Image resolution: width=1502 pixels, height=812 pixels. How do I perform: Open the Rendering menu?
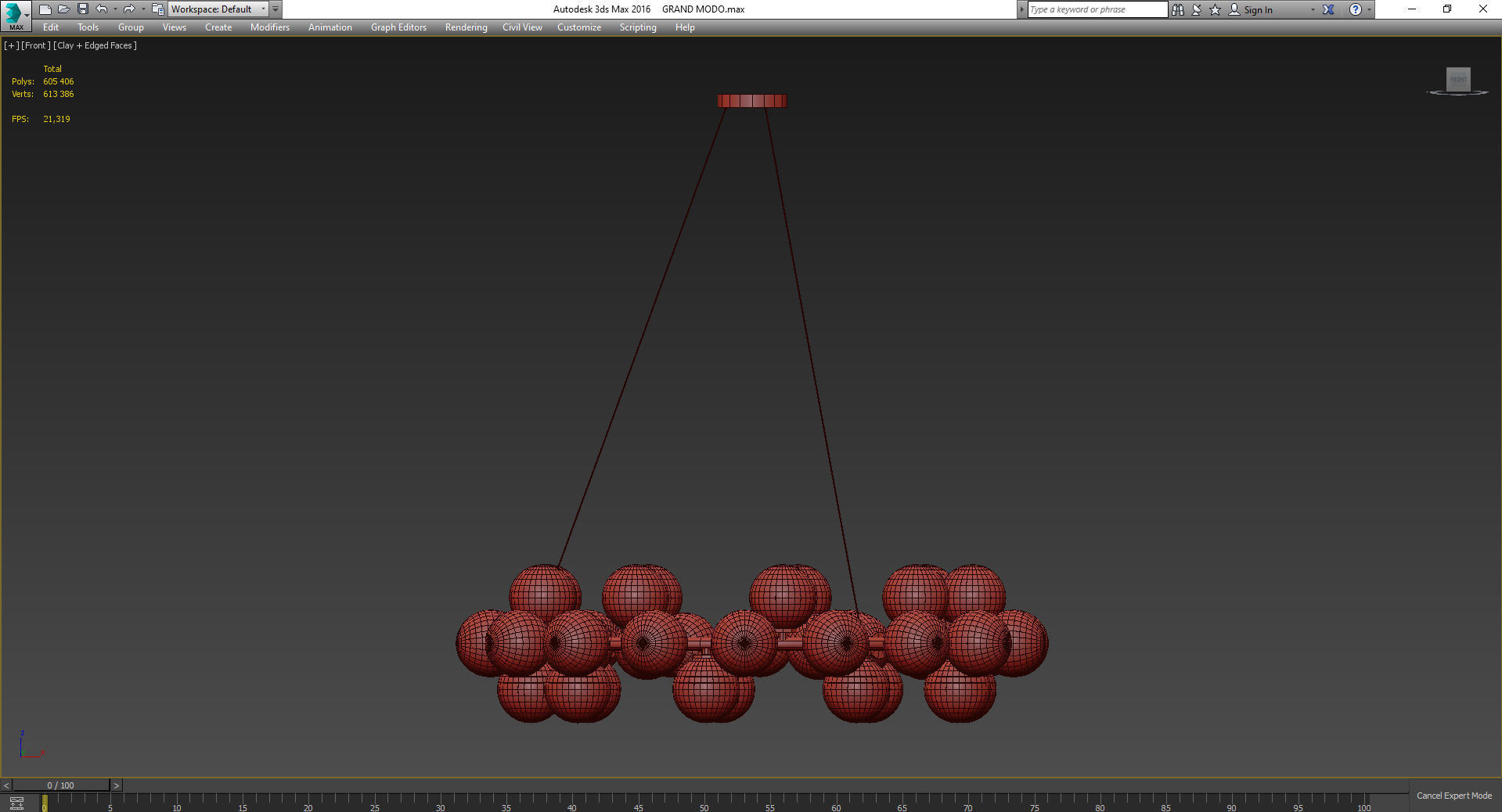point(466,27)
